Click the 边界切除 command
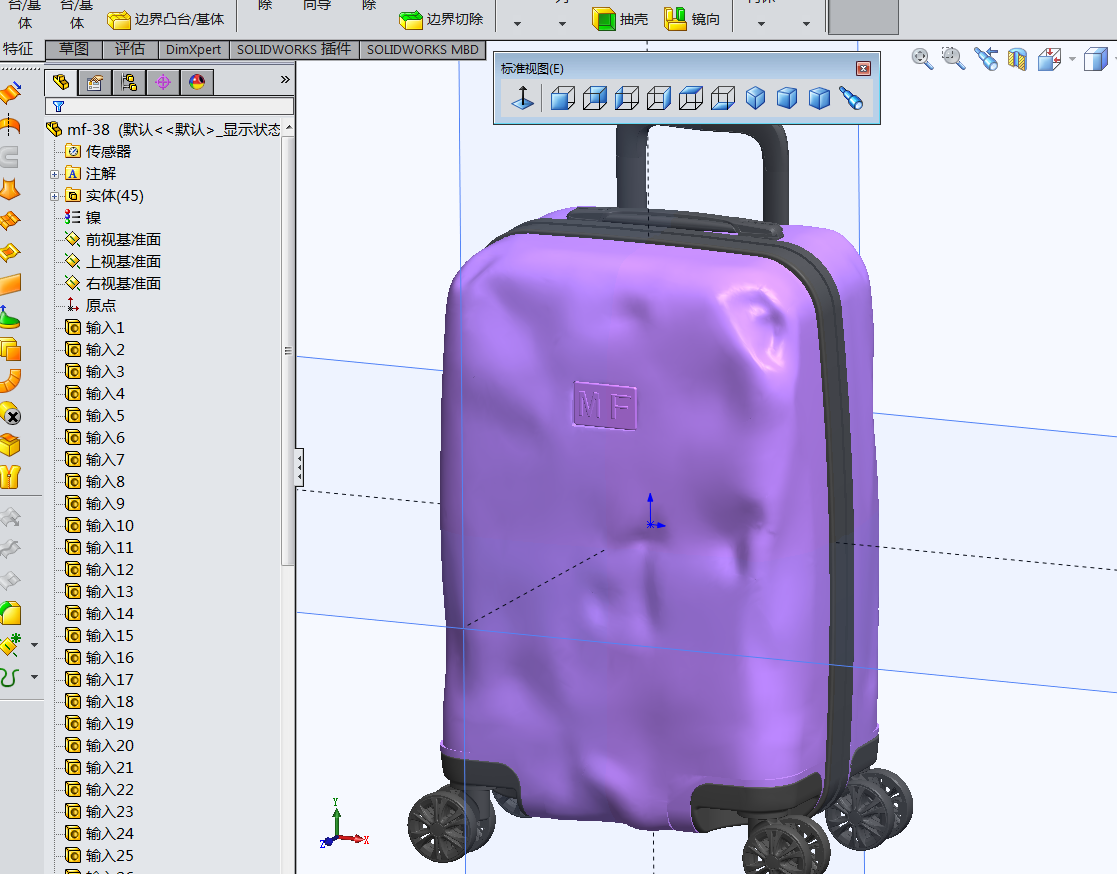Image resolution: width=1117 pixels, height=874 pixels. coord(441,19)
